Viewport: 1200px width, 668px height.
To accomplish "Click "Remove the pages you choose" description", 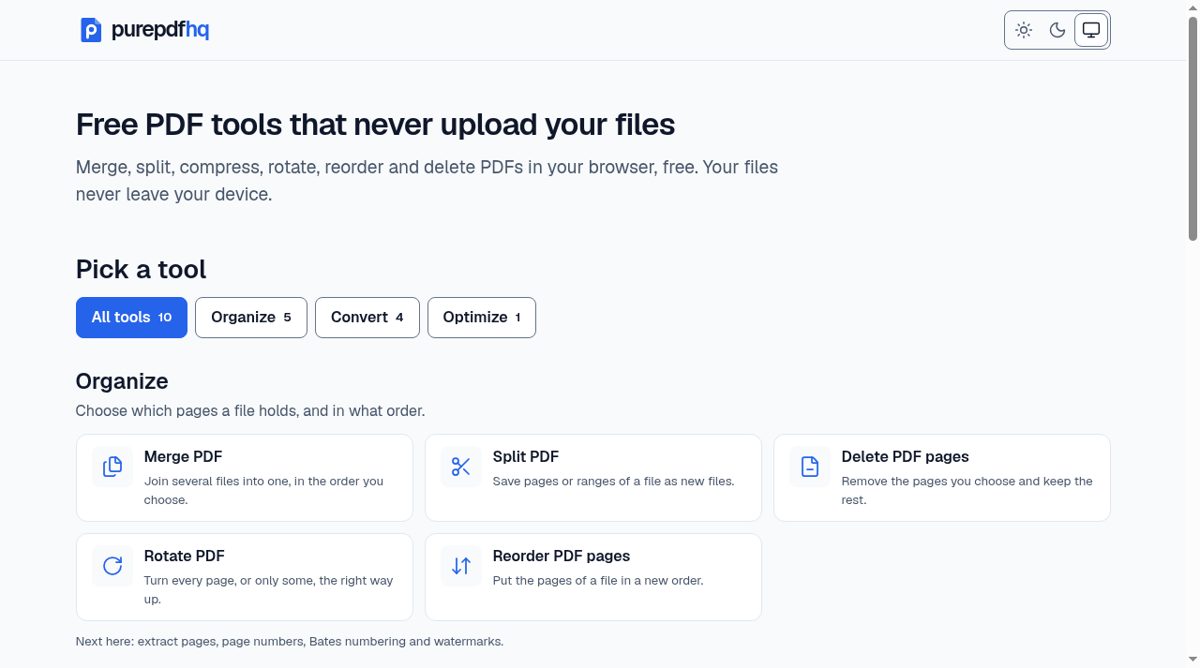I will (x=967, y=490).
